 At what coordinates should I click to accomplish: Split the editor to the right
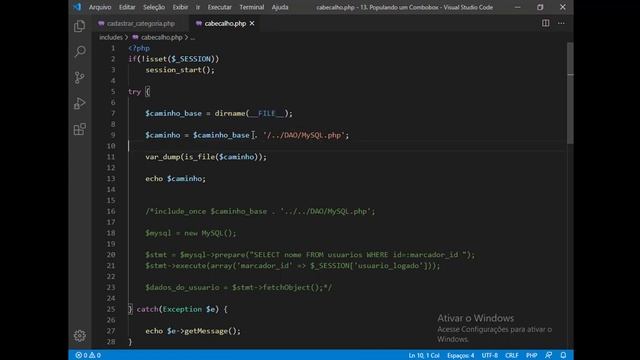point(545,23)
